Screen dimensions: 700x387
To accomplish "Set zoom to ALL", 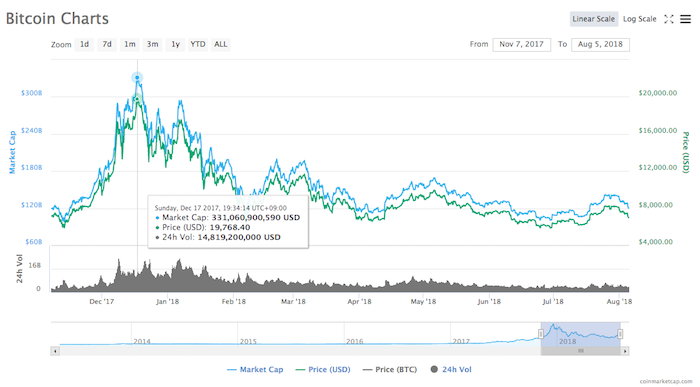I will (x=221, y=44).
